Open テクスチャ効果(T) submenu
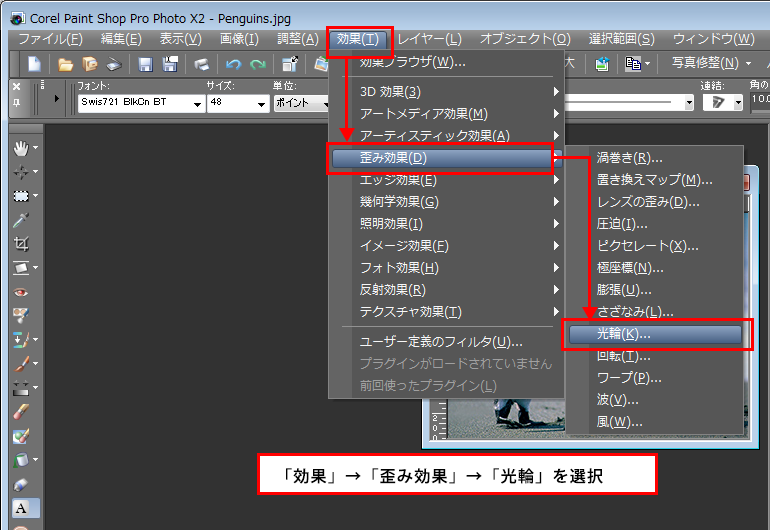This screenshot has height=530, width=770. click(447, 312)
